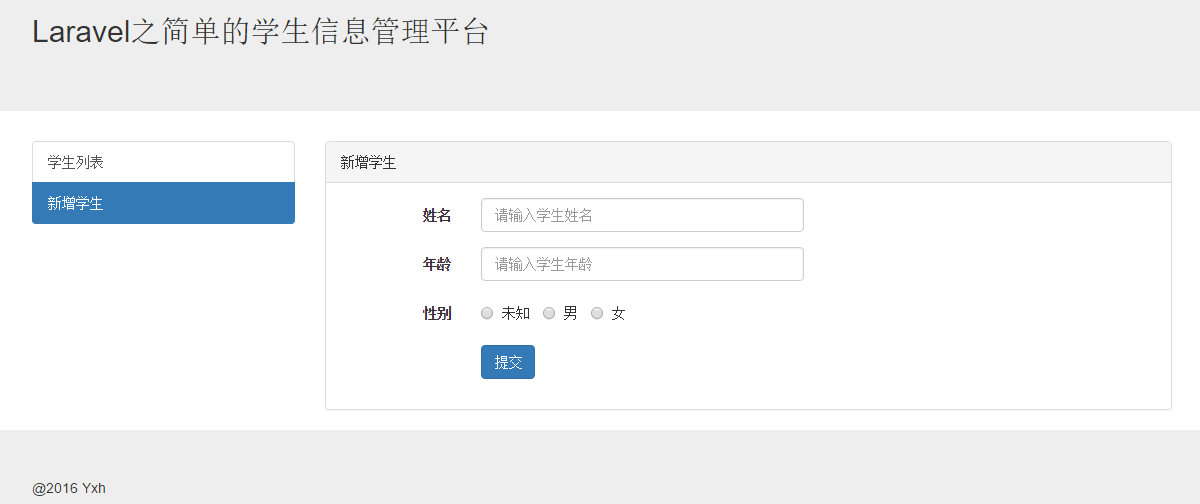Click empty space right of the 提交 button

800,362
